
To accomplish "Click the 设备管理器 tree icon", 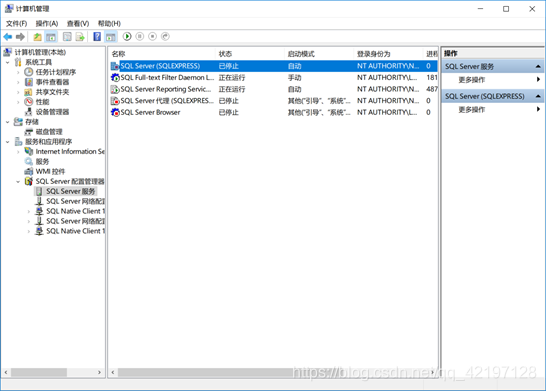I will pyautogui.click(x=29, y=112).
